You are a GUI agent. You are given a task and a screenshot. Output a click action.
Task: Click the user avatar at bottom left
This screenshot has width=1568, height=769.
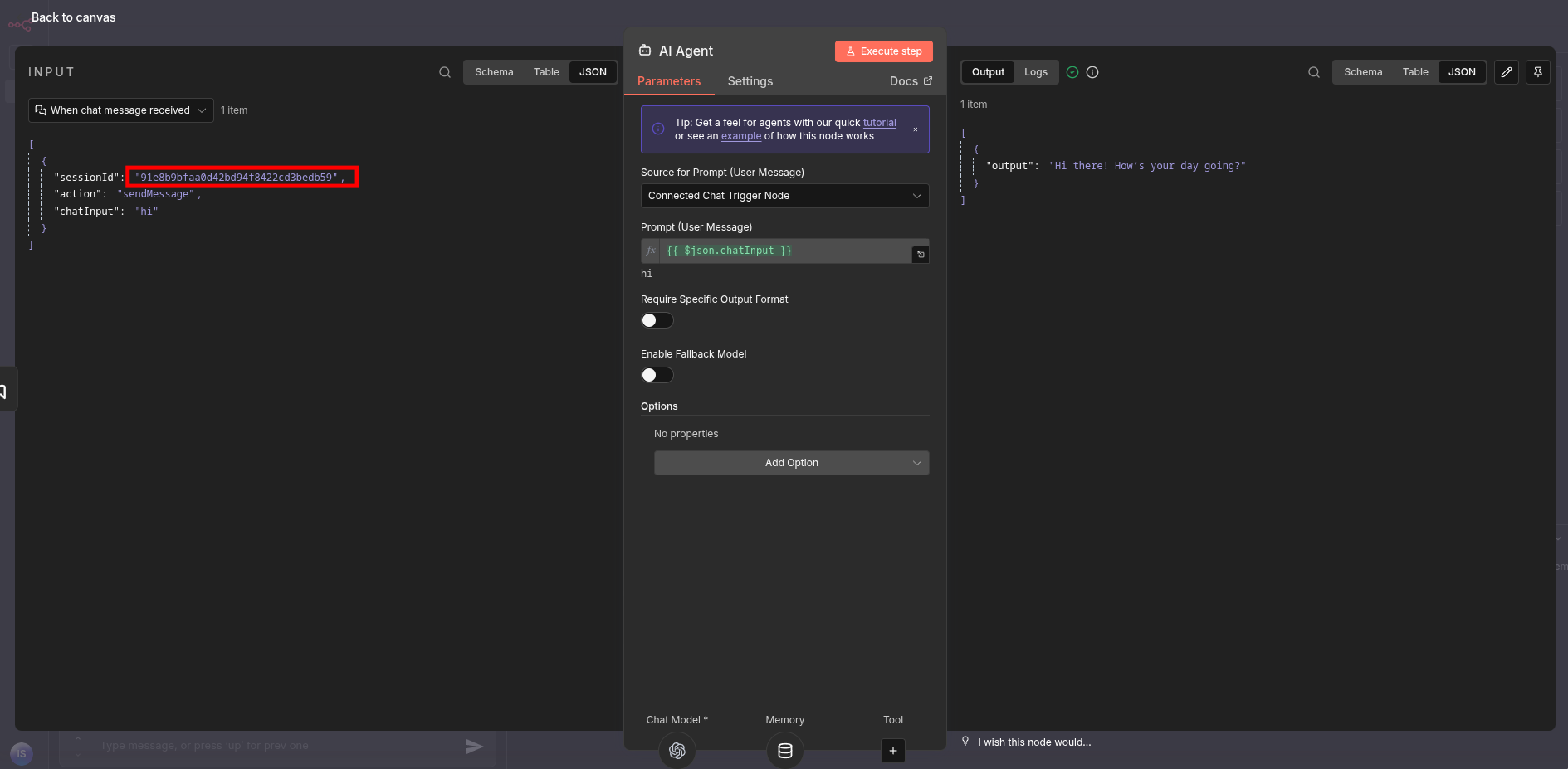pos(22,754)
